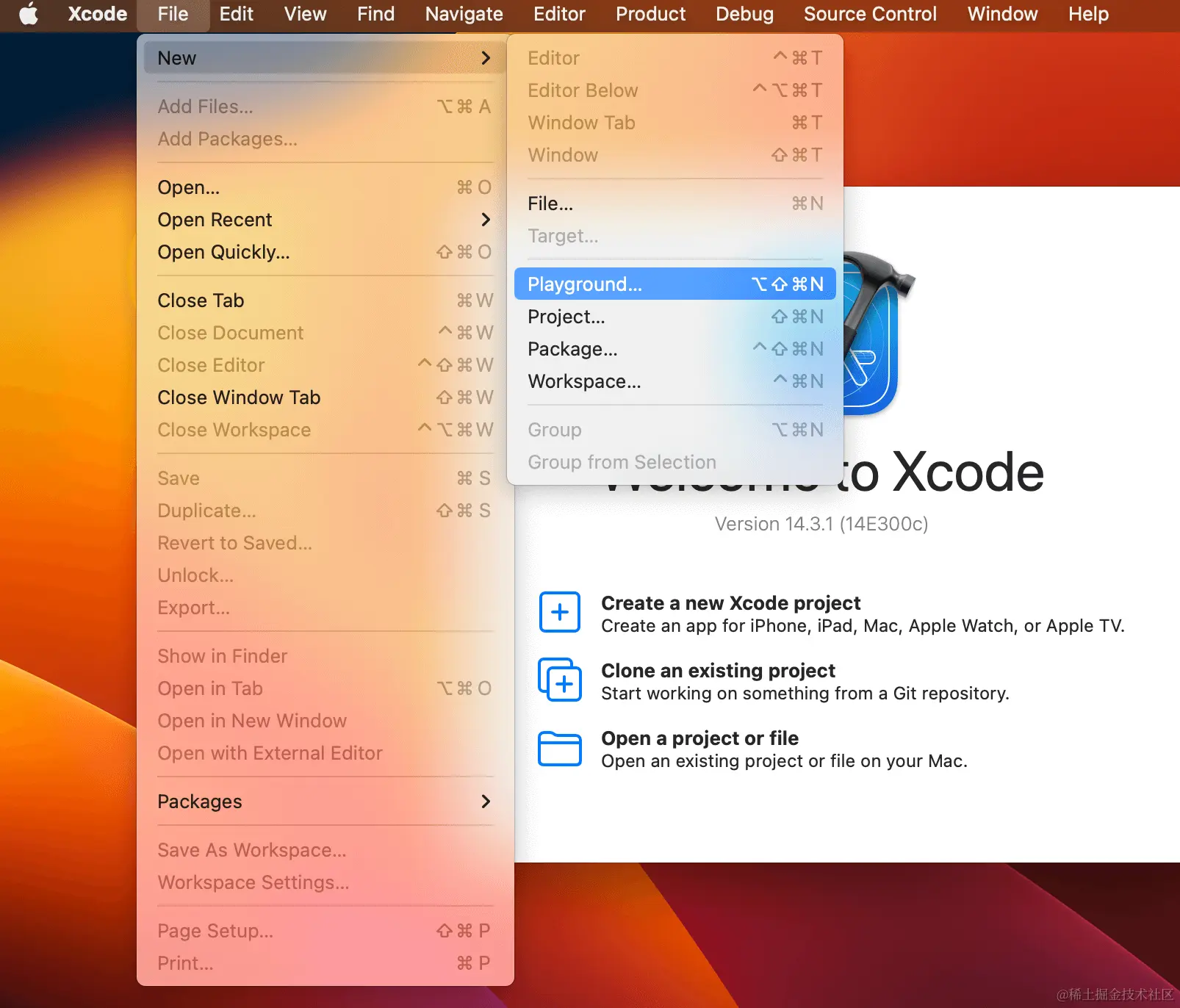
Task: Choose Playground… from New submenu
Action: coord(675,284)
